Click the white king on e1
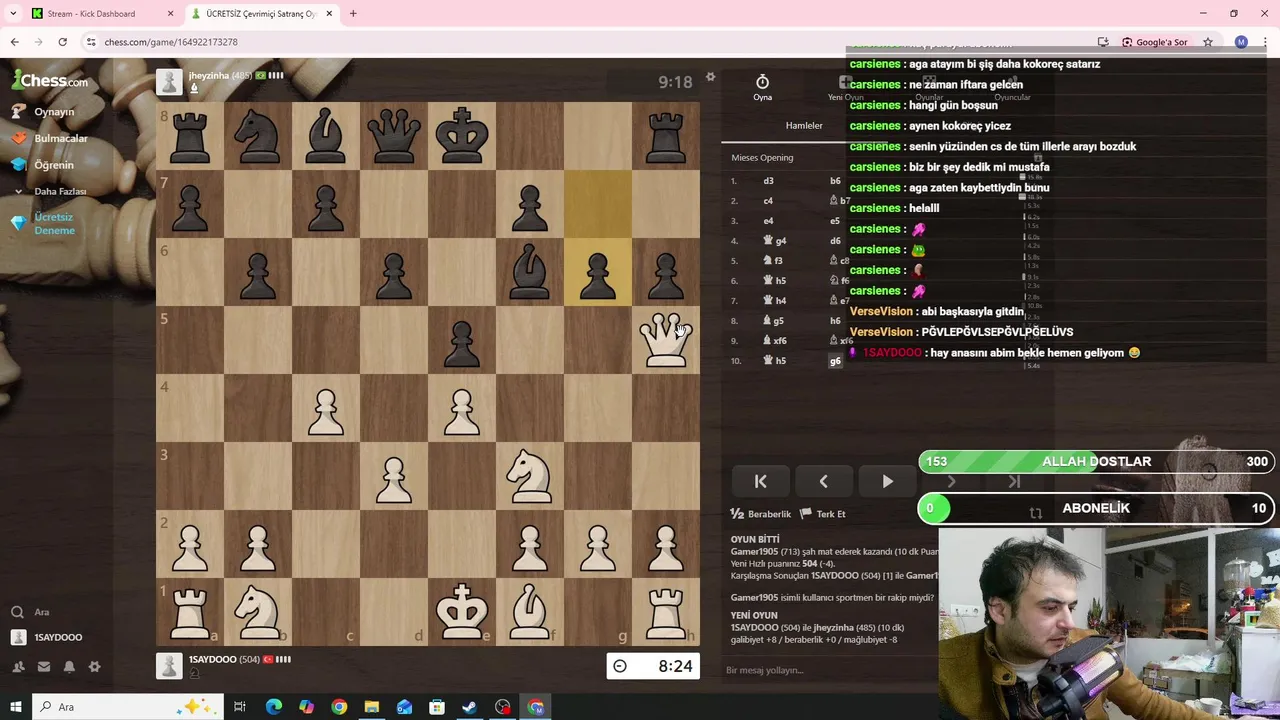This screenshot has height=720, width=1280. click(x=461, y=612)
